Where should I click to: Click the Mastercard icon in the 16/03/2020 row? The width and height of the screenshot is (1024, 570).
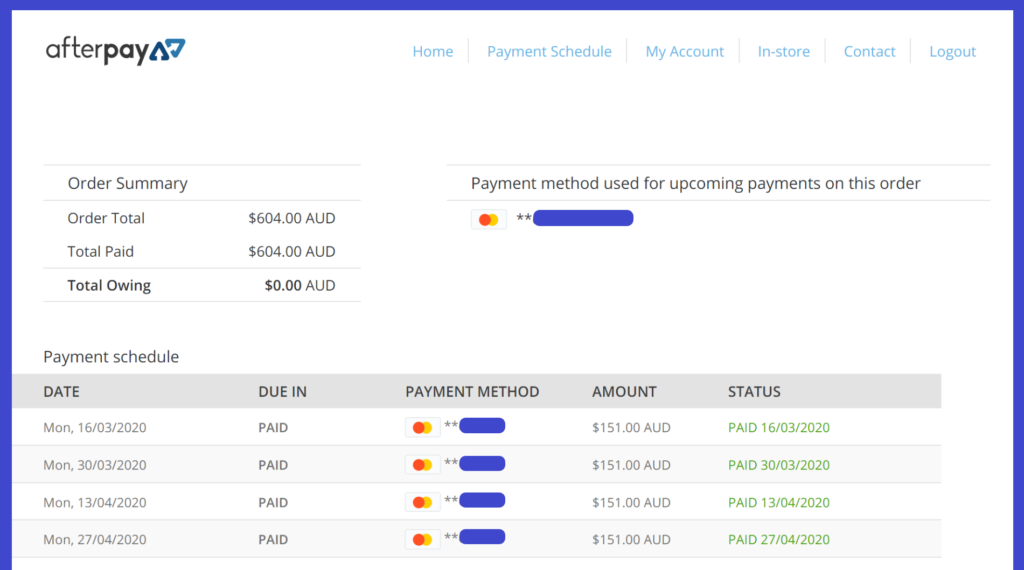tap(422, 428)
